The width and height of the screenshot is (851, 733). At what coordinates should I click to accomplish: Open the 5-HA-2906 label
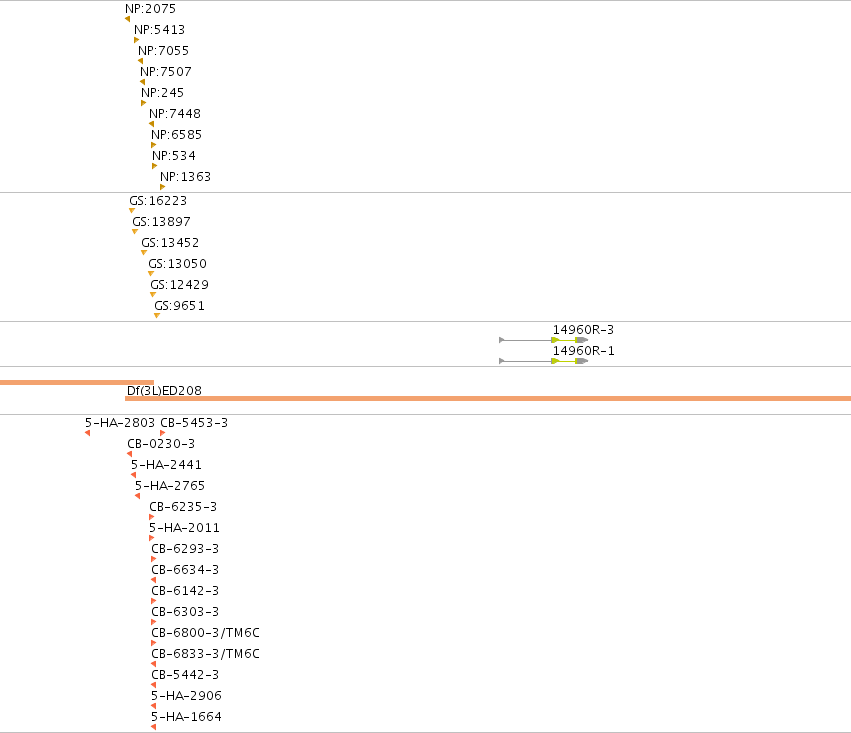[186, 696]
